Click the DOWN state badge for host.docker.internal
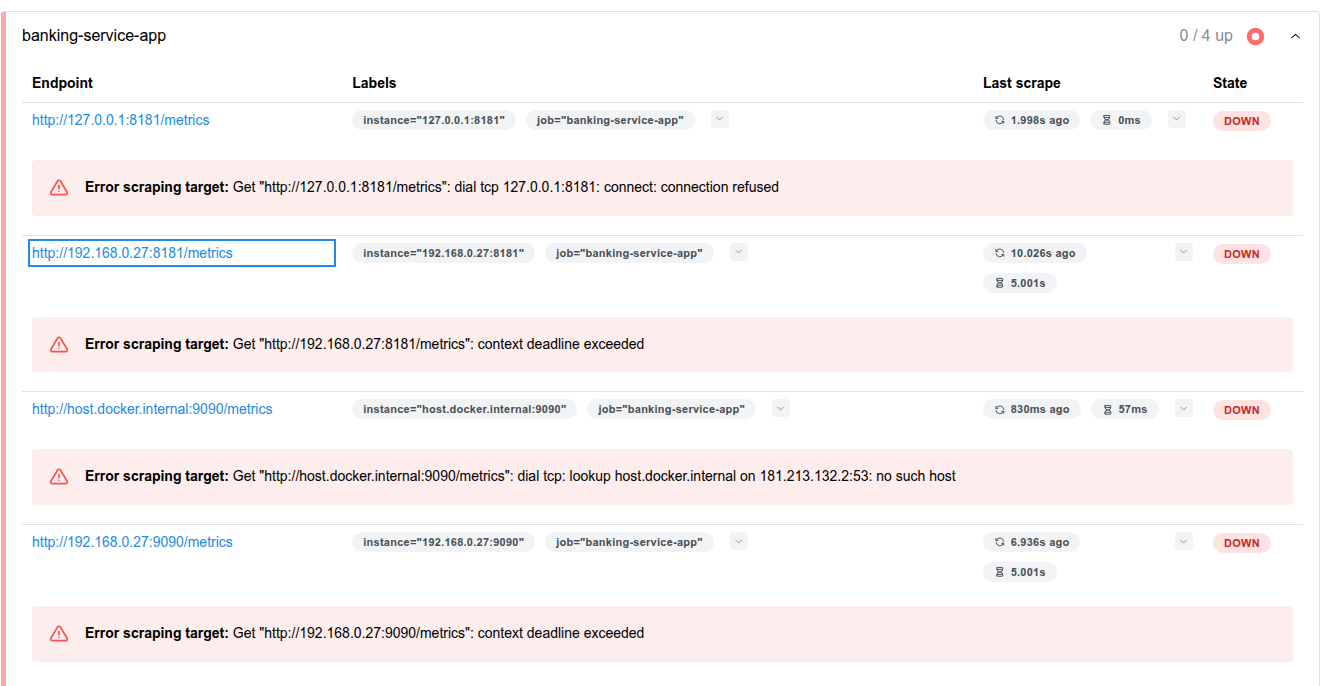The height and width of the screenshot is (686, 1324). point(1241,409)
